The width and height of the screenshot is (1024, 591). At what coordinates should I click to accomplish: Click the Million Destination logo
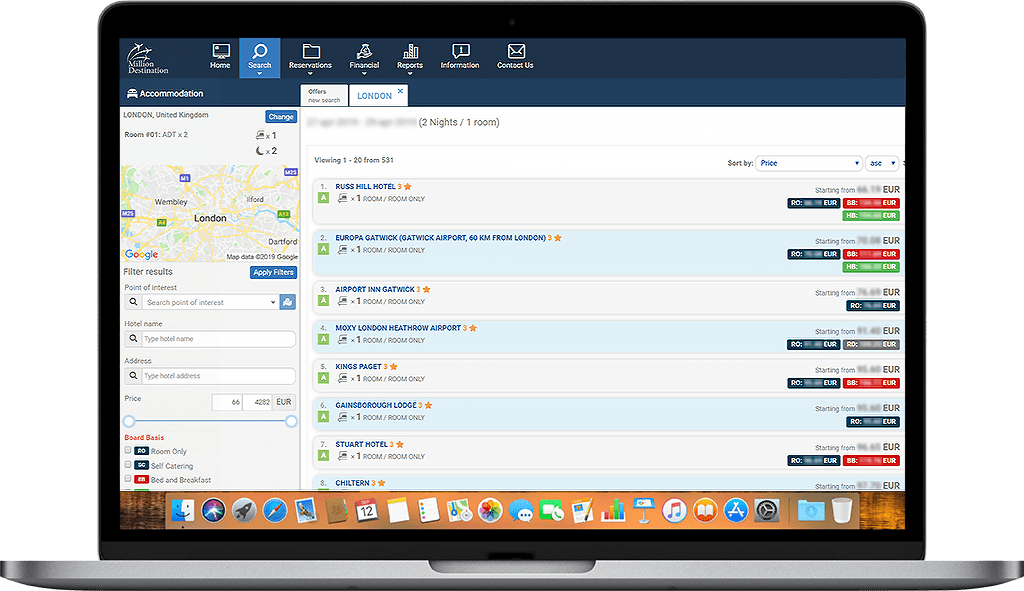(148, 58)
